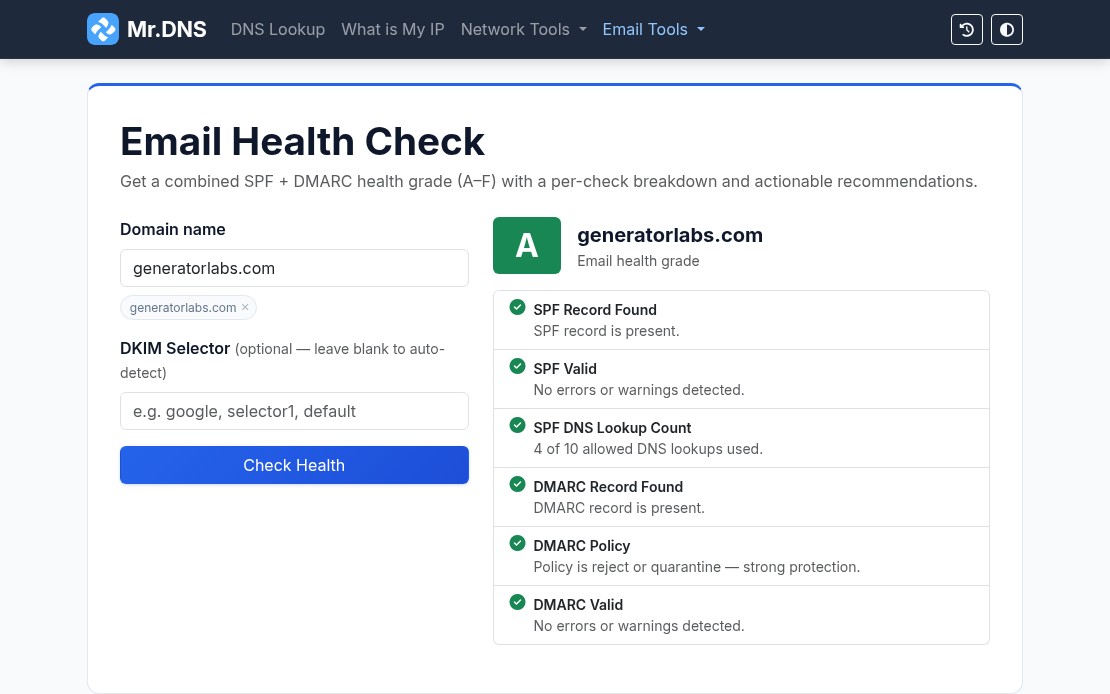Click the SPF Record Found check icon
The image size is (1110, 694).
tap(517, 307)
